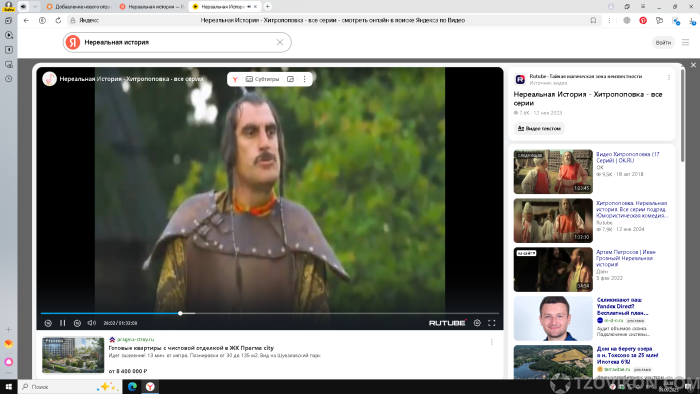700x394 pixels.
Task: Rewind the video with the skip-back icon
Action: point(48,323)
